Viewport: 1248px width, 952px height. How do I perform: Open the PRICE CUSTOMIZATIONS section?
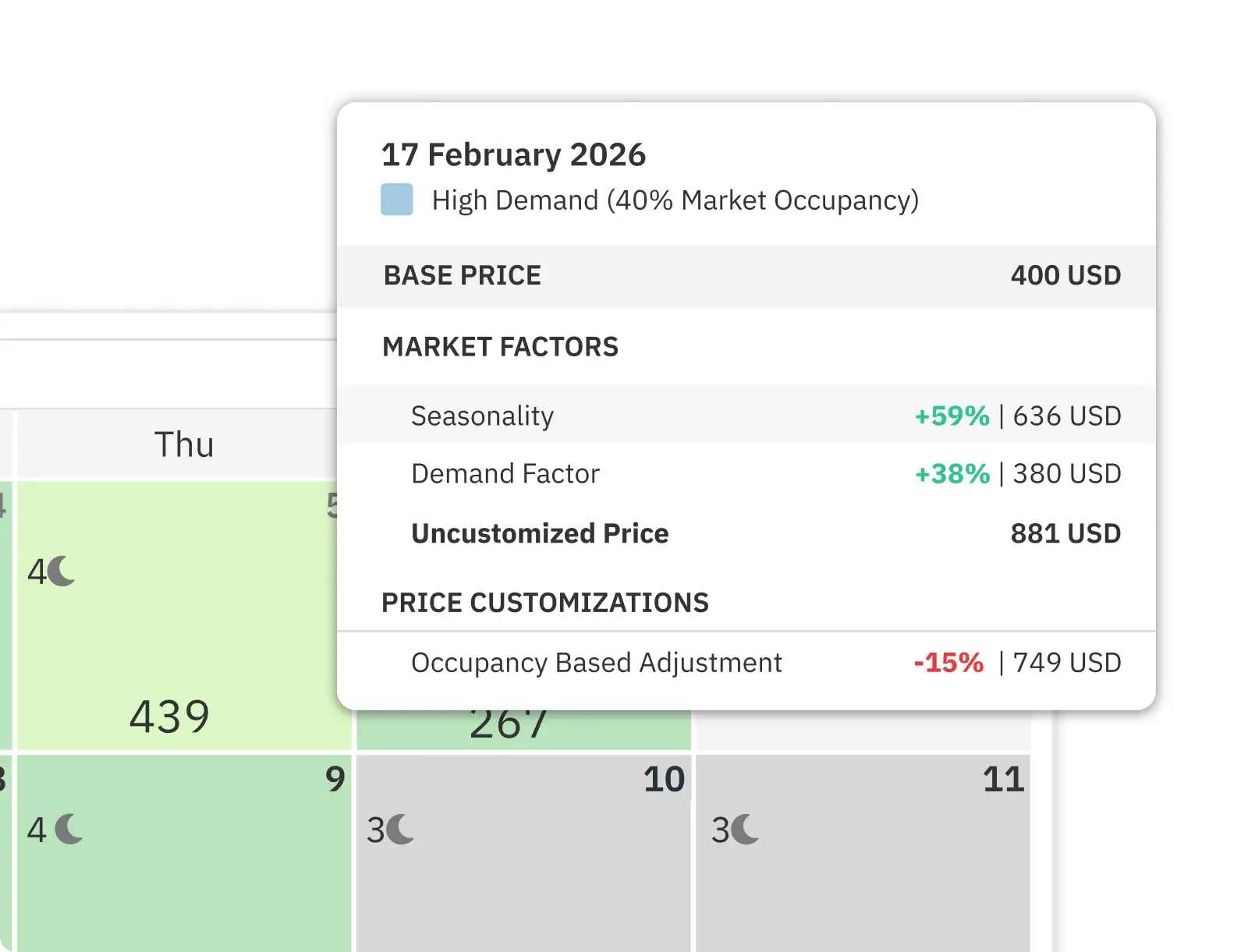(x=545, y=602)
